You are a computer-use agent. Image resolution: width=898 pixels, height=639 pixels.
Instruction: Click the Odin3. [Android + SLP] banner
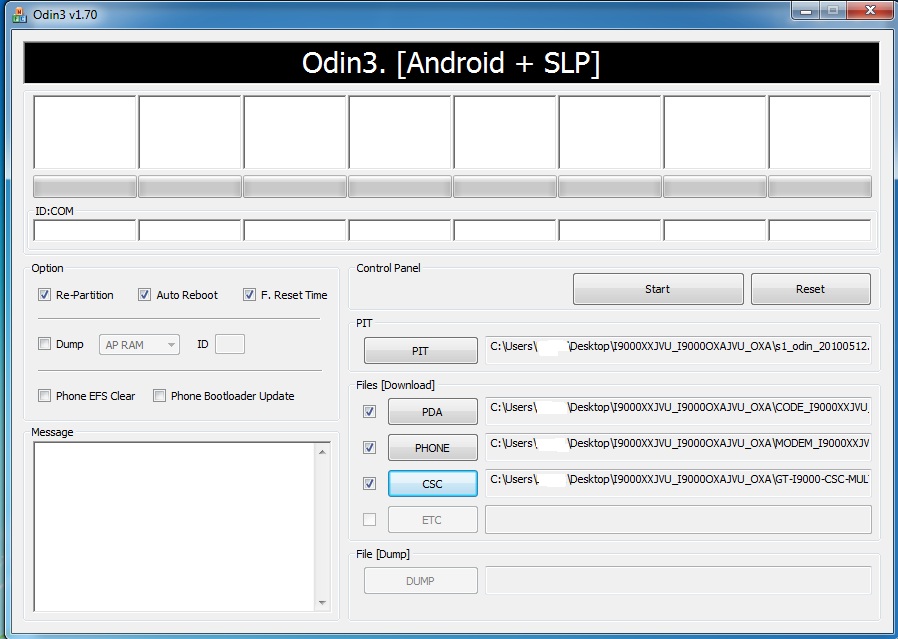click(451, 62)
